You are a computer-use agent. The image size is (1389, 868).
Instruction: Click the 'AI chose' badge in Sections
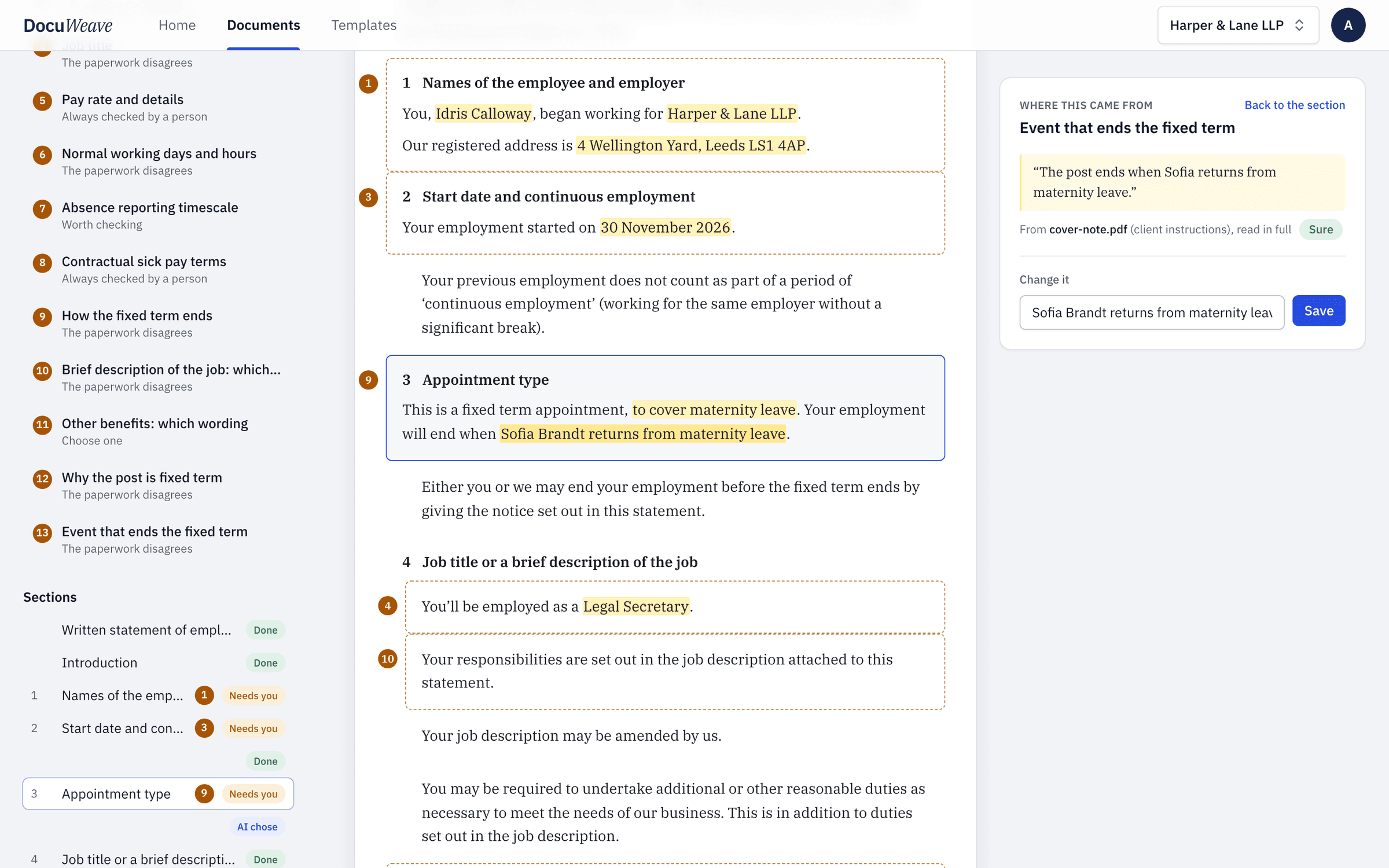[x=257, y=827]
